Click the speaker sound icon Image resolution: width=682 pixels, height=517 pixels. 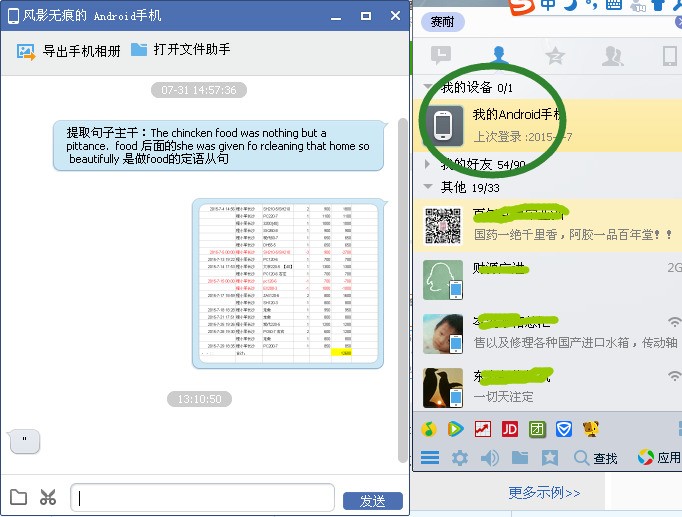tap(490, 457)
